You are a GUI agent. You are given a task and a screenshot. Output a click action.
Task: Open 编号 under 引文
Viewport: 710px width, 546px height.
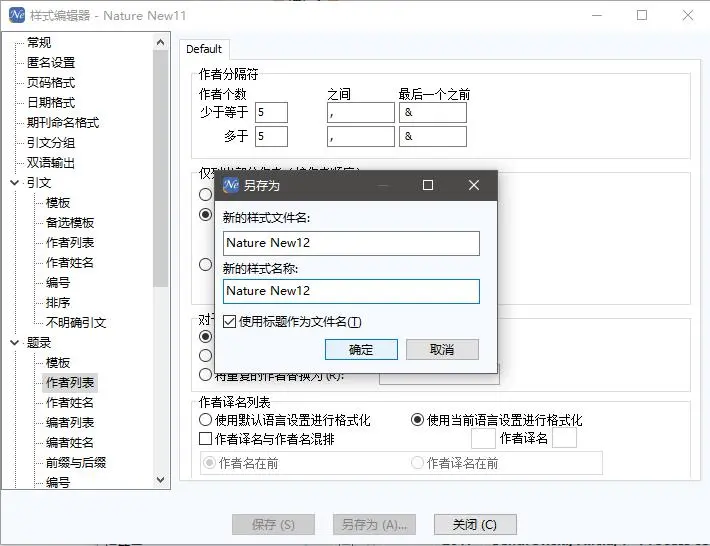click(58, 283)
